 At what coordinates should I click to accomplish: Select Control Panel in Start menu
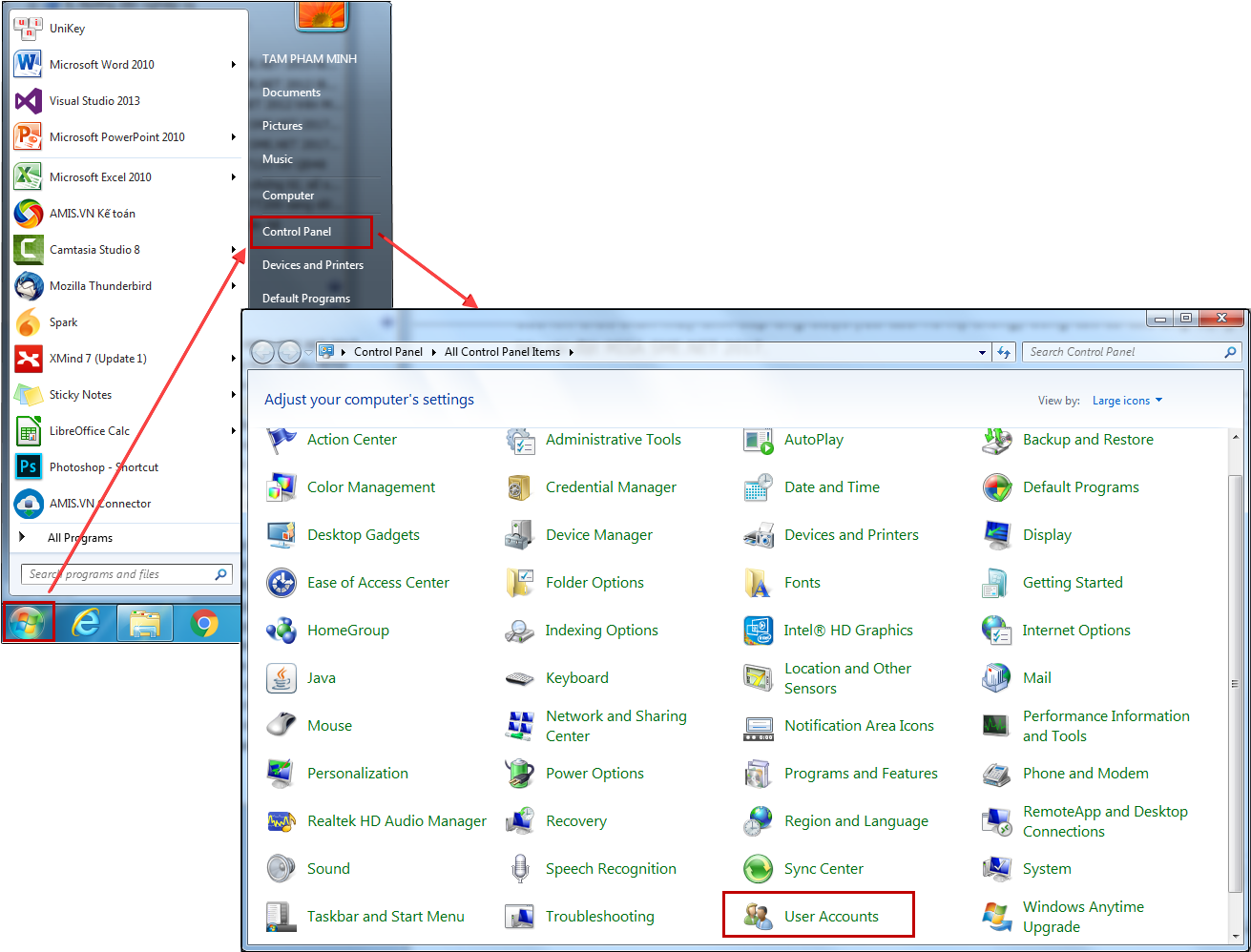pyautogui.click(x=297, y=232)
